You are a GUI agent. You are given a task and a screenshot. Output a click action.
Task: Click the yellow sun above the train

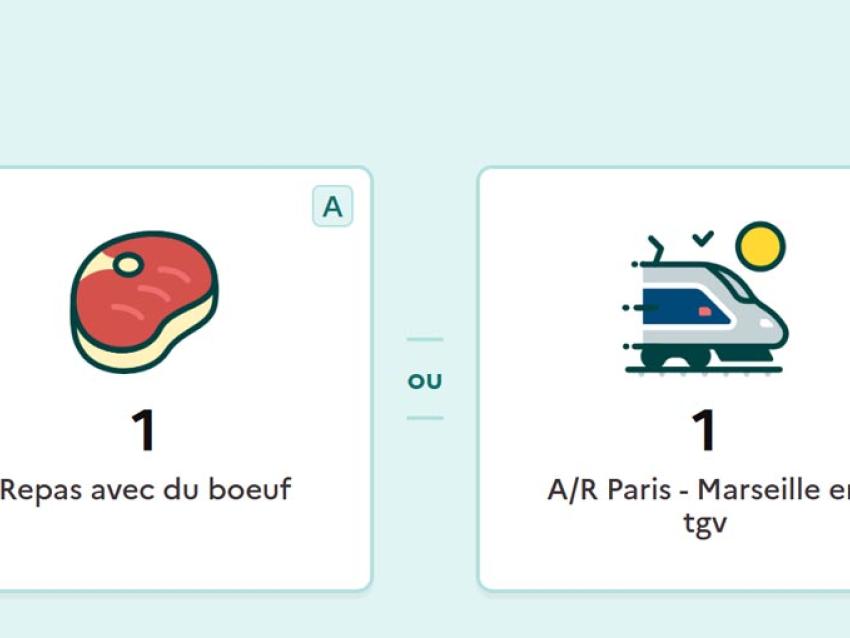point(760,245)
